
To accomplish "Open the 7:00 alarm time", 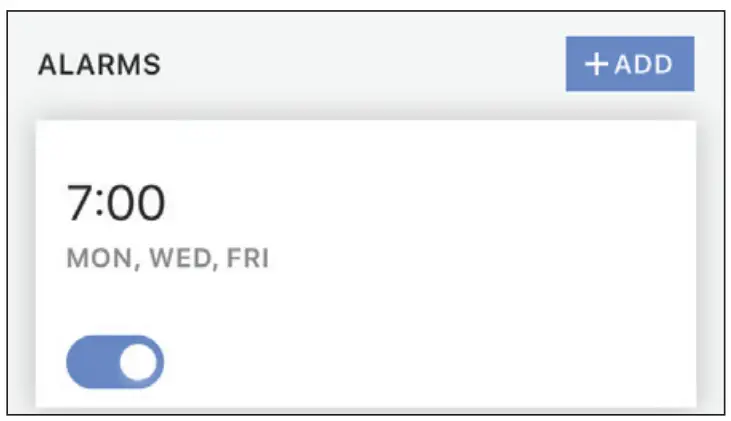I will coord(115,203).
